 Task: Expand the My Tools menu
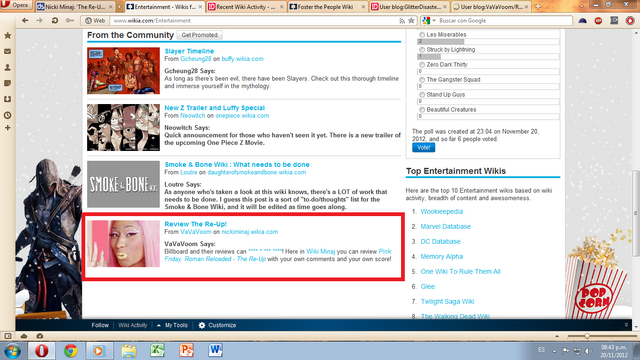pos(172,325)
